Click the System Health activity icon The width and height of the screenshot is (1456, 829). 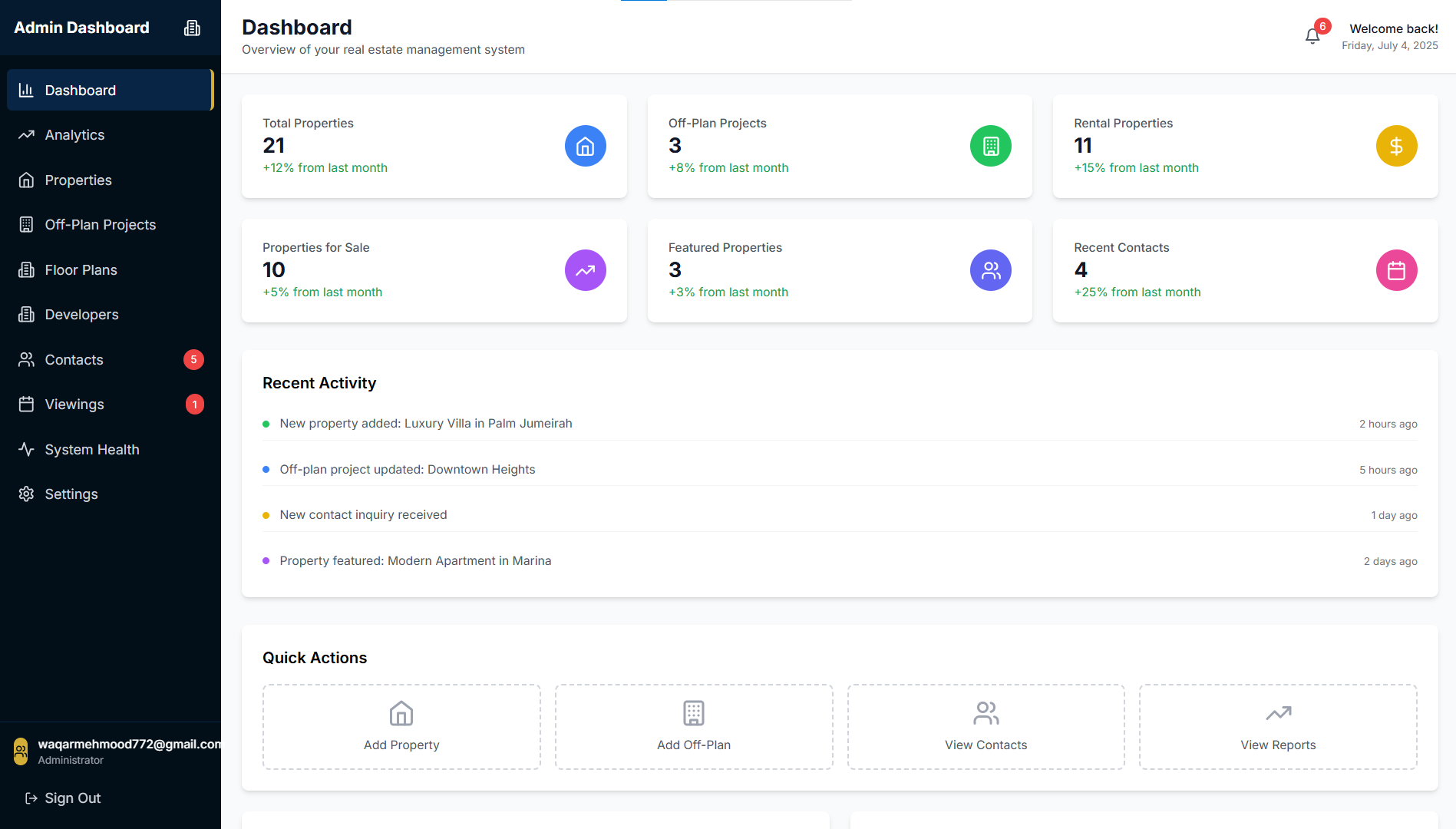tap(26, 449)
